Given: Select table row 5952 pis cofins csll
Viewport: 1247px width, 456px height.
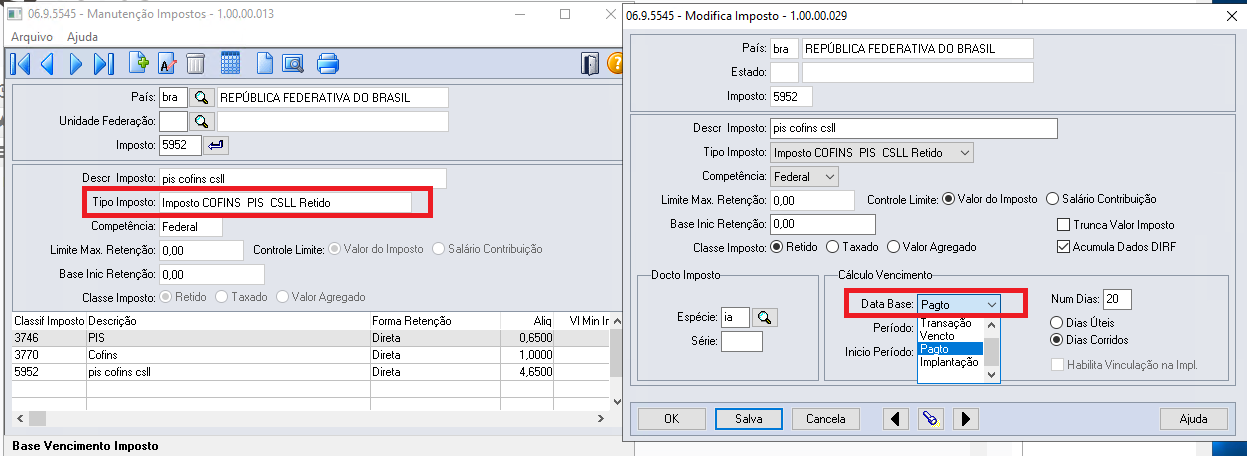Looking at the screenshot, I should (x=310, y=371).
